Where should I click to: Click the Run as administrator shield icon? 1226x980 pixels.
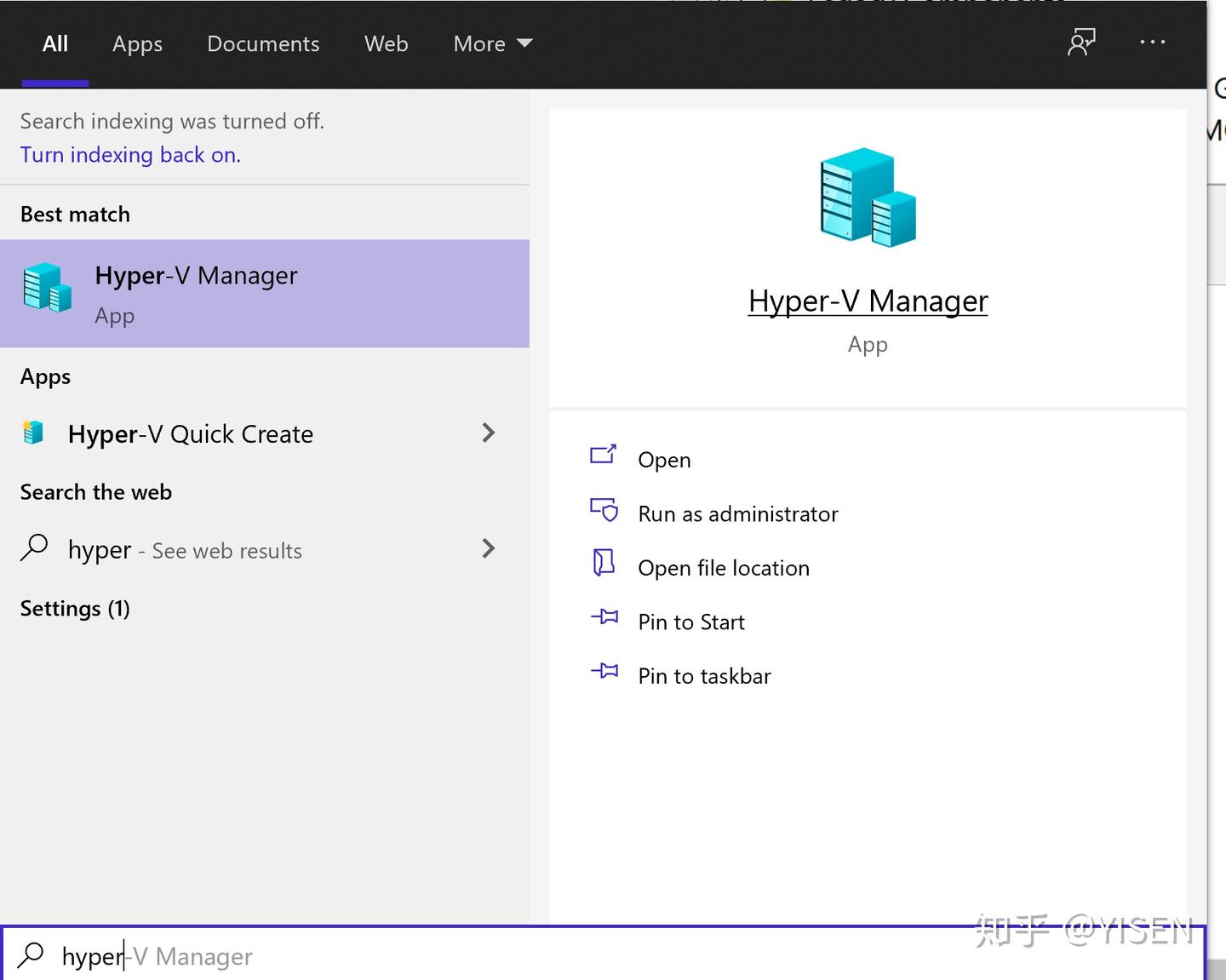coord(604,510)
